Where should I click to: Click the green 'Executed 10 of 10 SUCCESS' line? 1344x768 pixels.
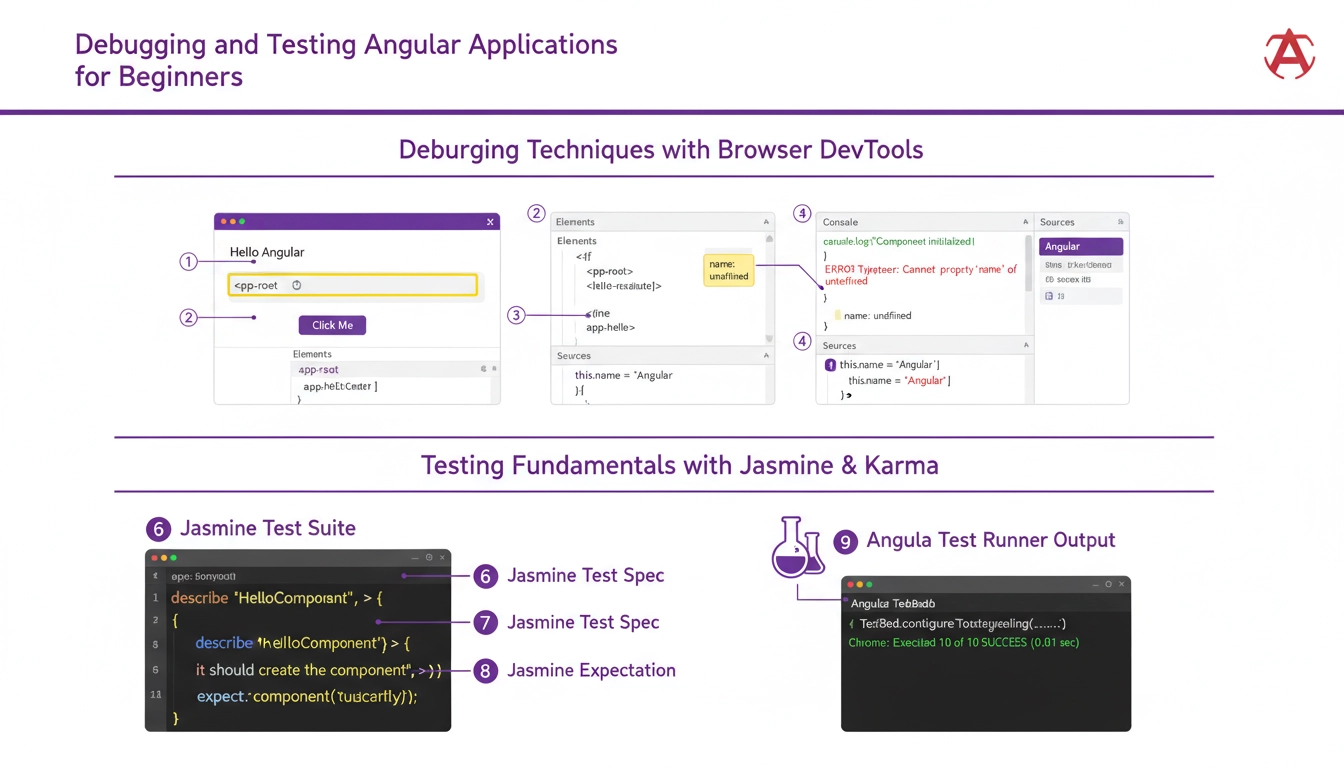pyautogui.click(x=964, y=642)
